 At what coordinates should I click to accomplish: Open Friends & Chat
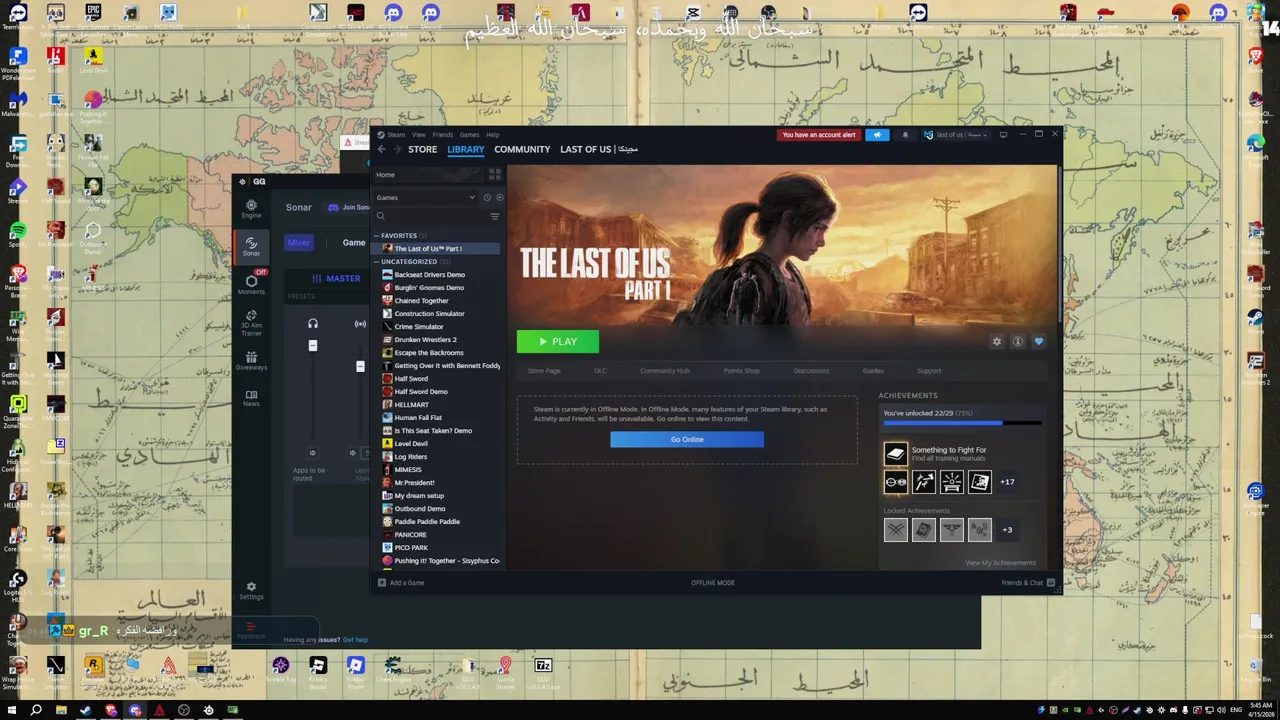1028,583
